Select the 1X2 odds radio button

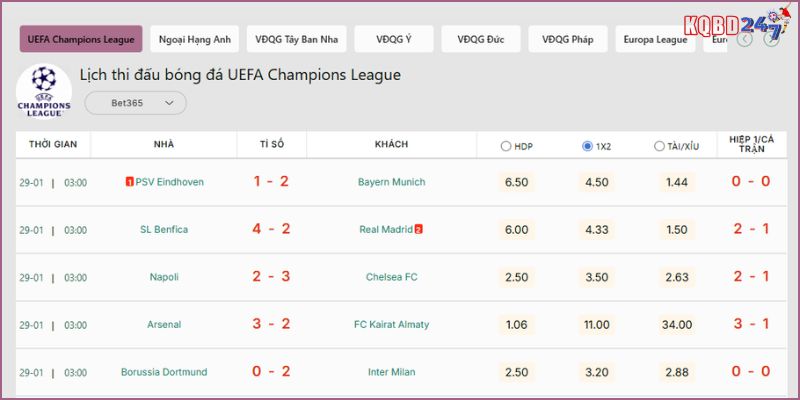[587, 146]
